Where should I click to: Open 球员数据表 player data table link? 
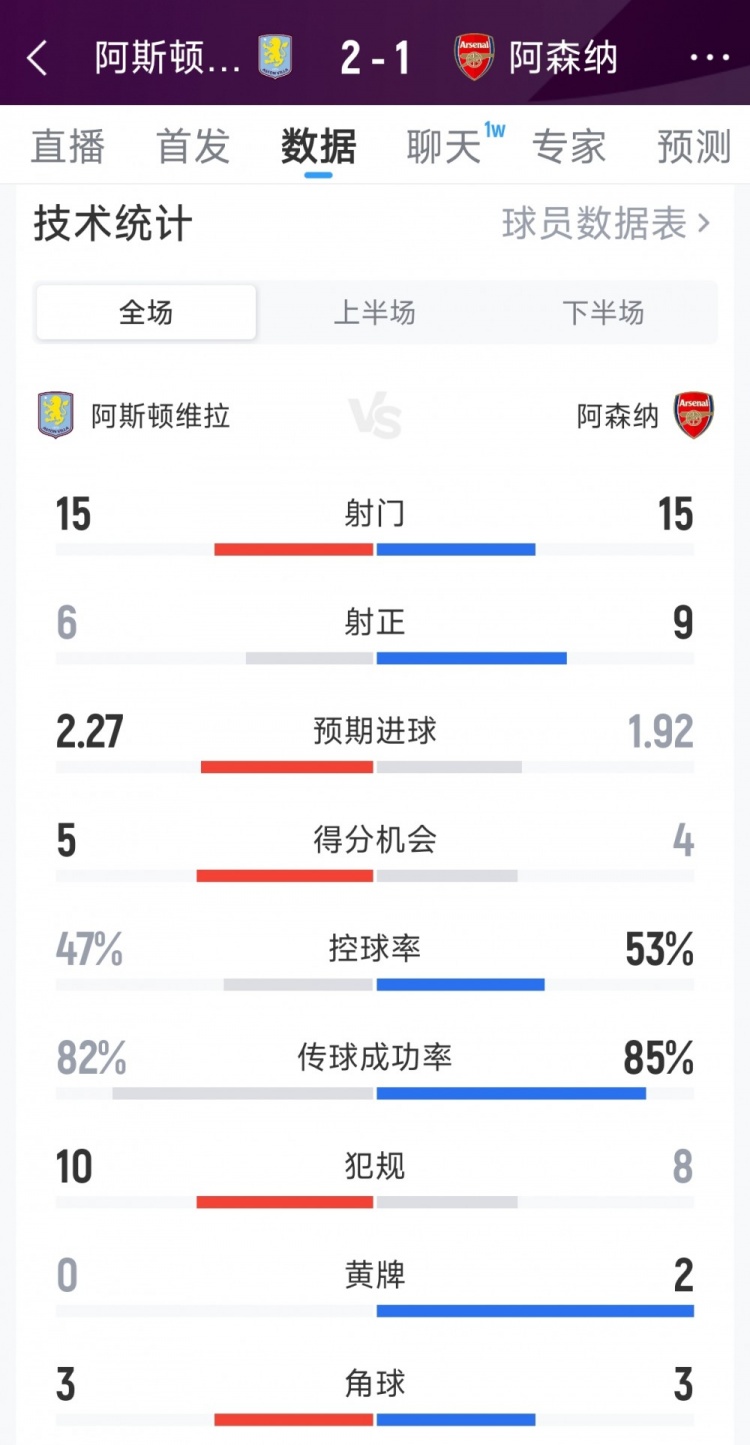click(594, 223)
